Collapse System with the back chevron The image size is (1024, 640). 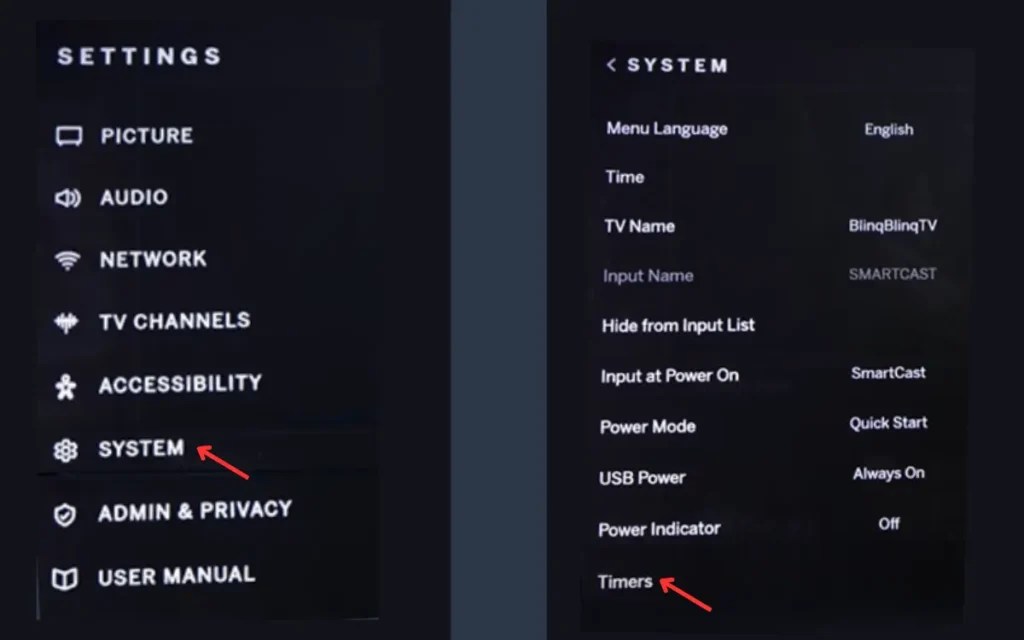click(611, 65)
